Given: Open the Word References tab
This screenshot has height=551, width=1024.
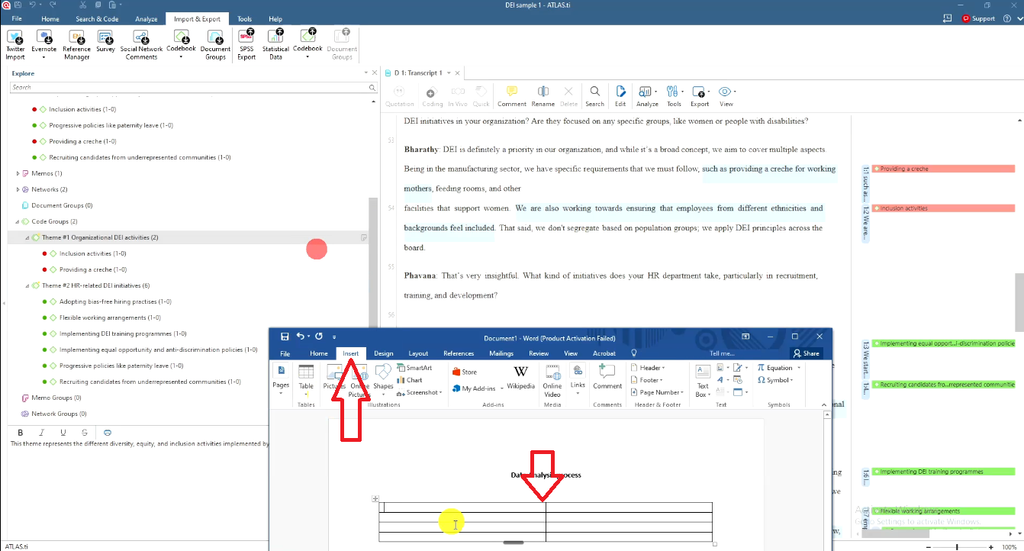Looking at the screenshot, I should point(458,353).
